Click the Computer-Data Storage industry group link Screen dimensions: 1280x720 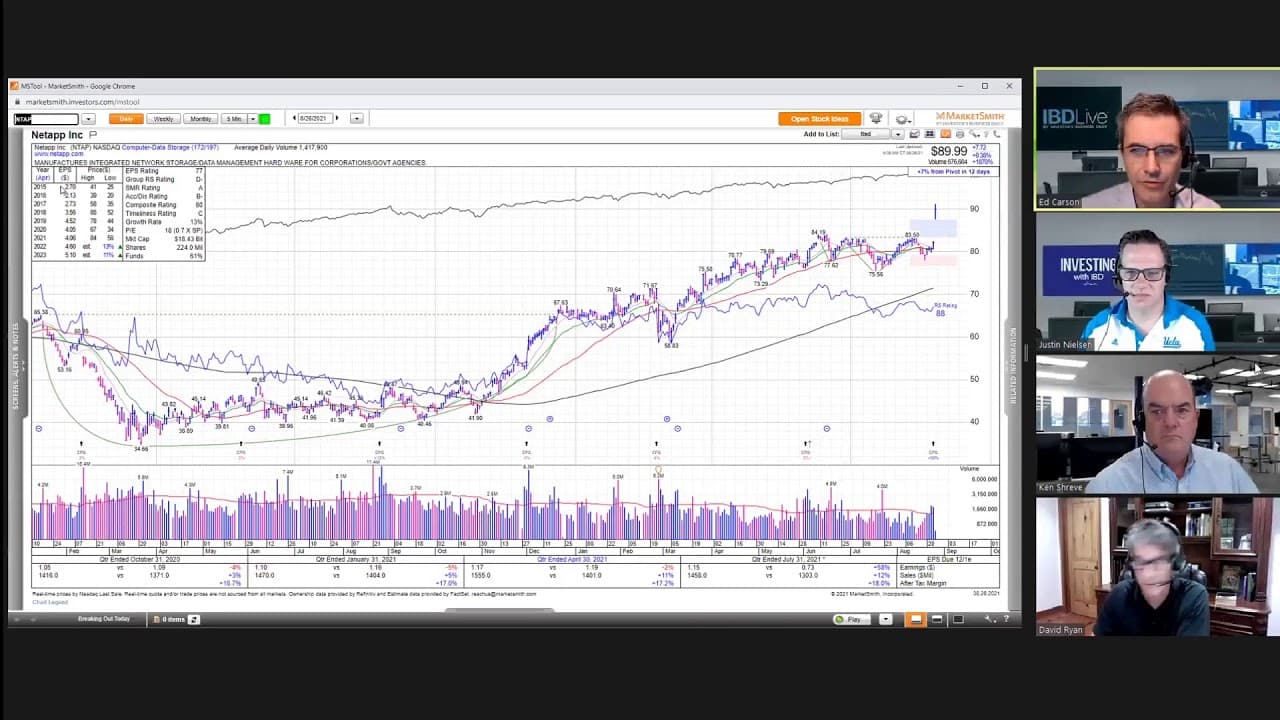pos(170,147)
